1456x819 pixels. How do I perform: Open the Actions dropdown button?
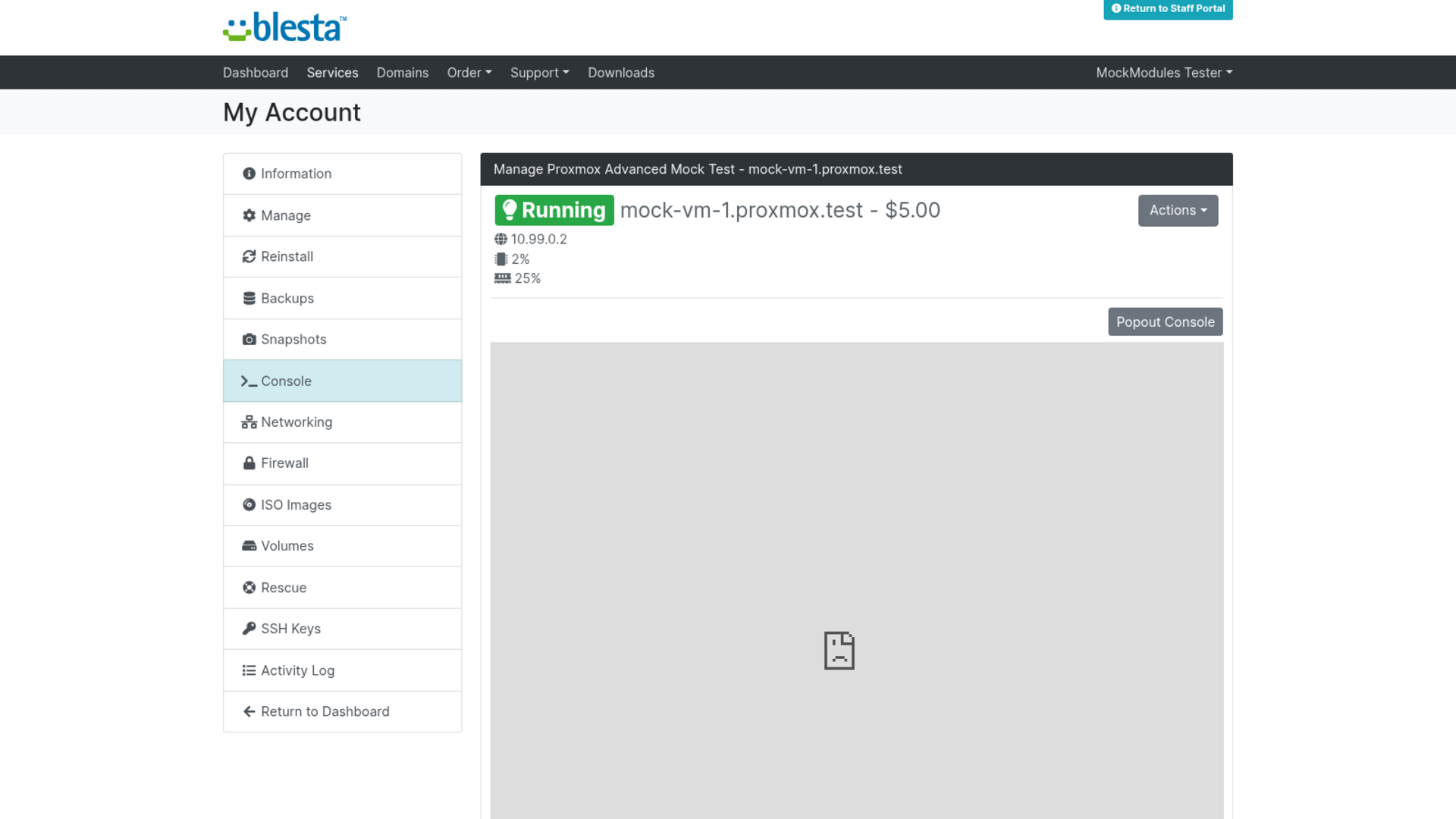(x=1178, y=211)
